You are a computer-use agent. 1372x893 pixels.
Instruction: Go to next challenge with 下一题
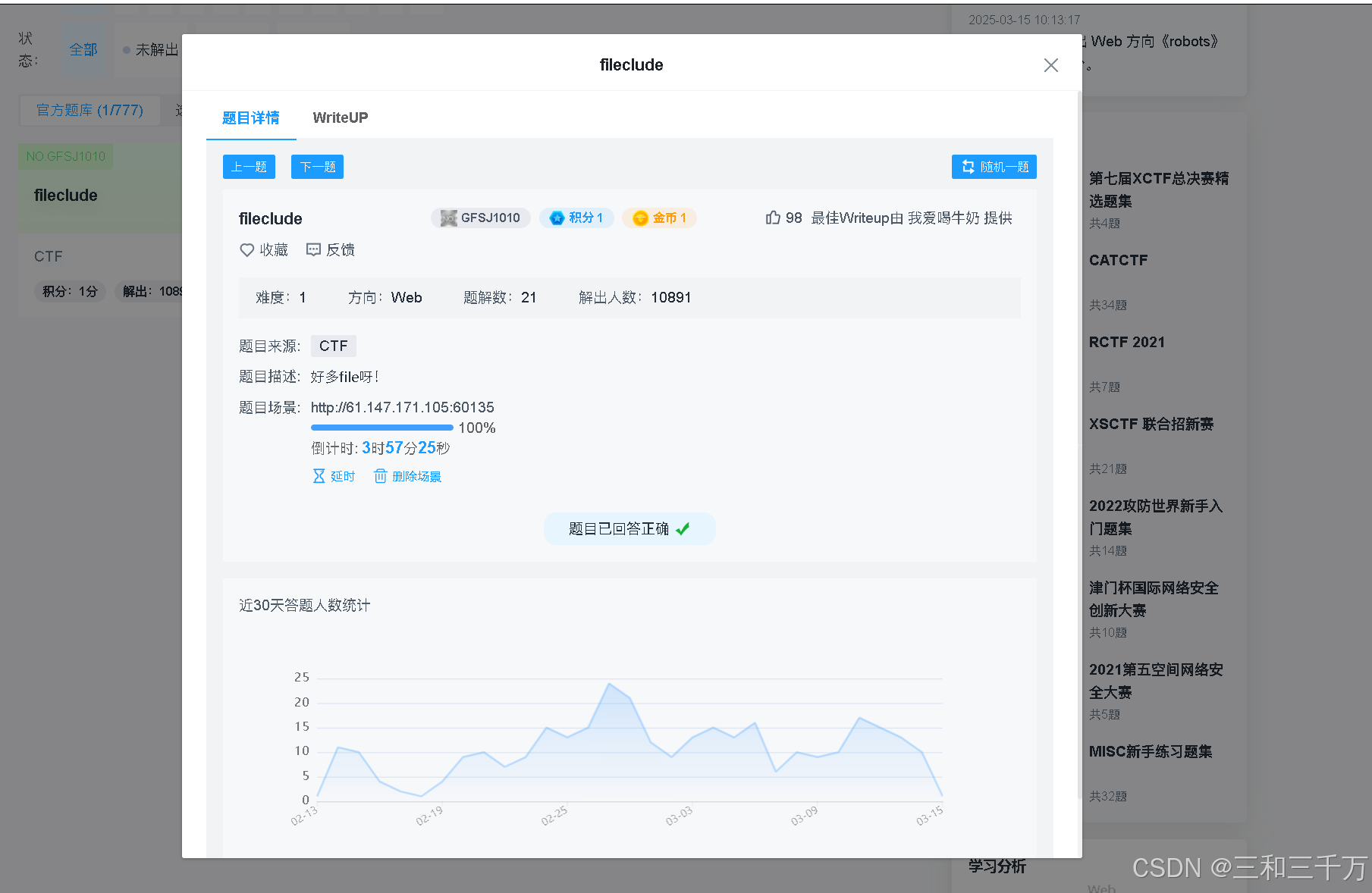coord(317,167)
